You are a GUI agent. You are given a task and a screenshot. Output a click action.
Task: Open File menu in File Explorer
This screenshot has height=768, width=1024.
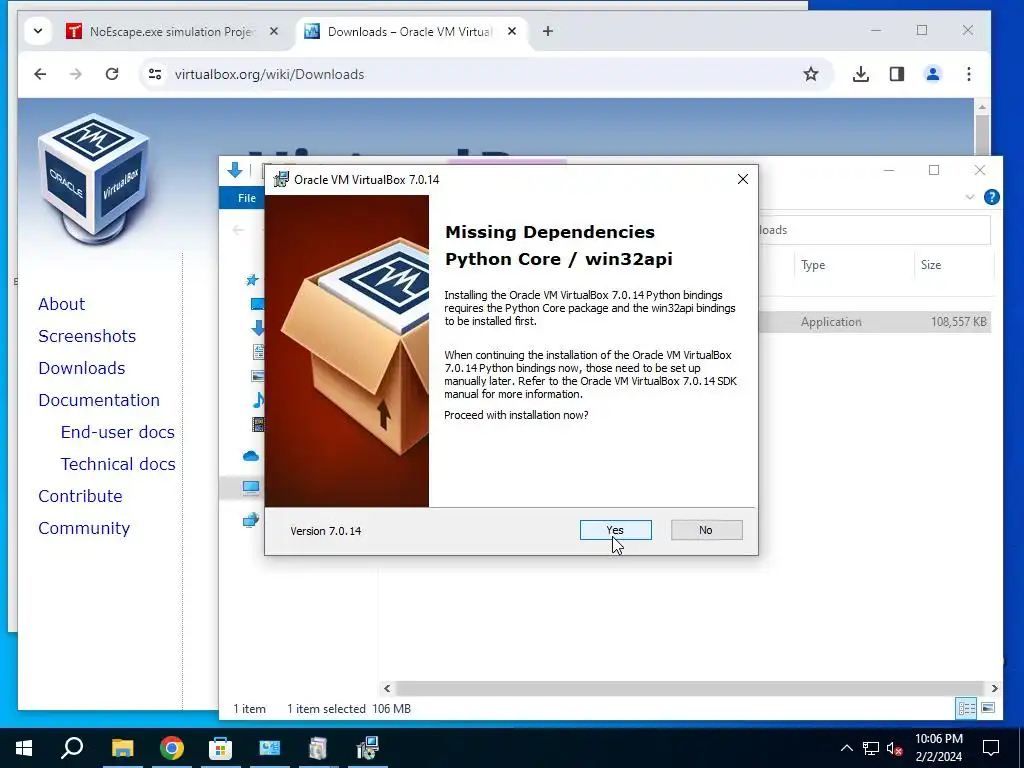coord(242,198)
